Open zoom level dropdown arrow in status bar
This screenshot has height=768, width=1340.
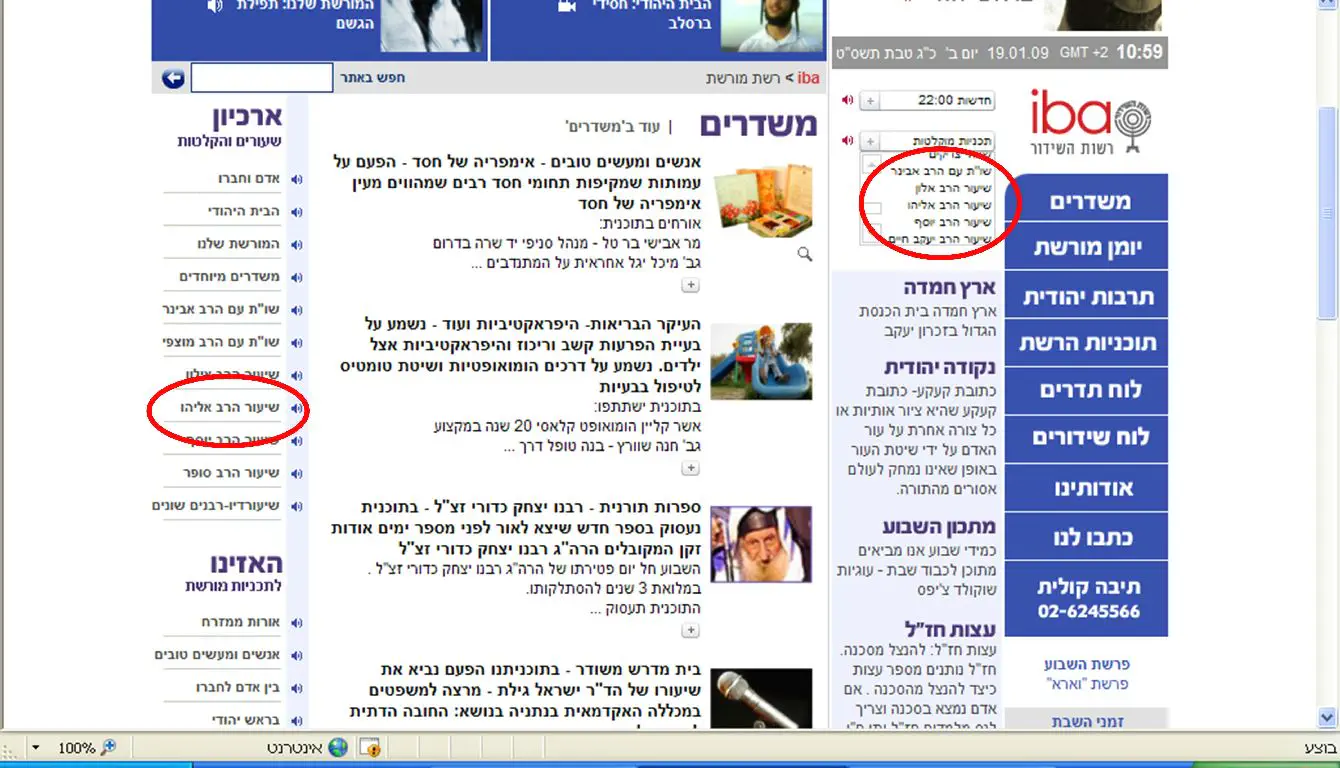click(36, 748)
